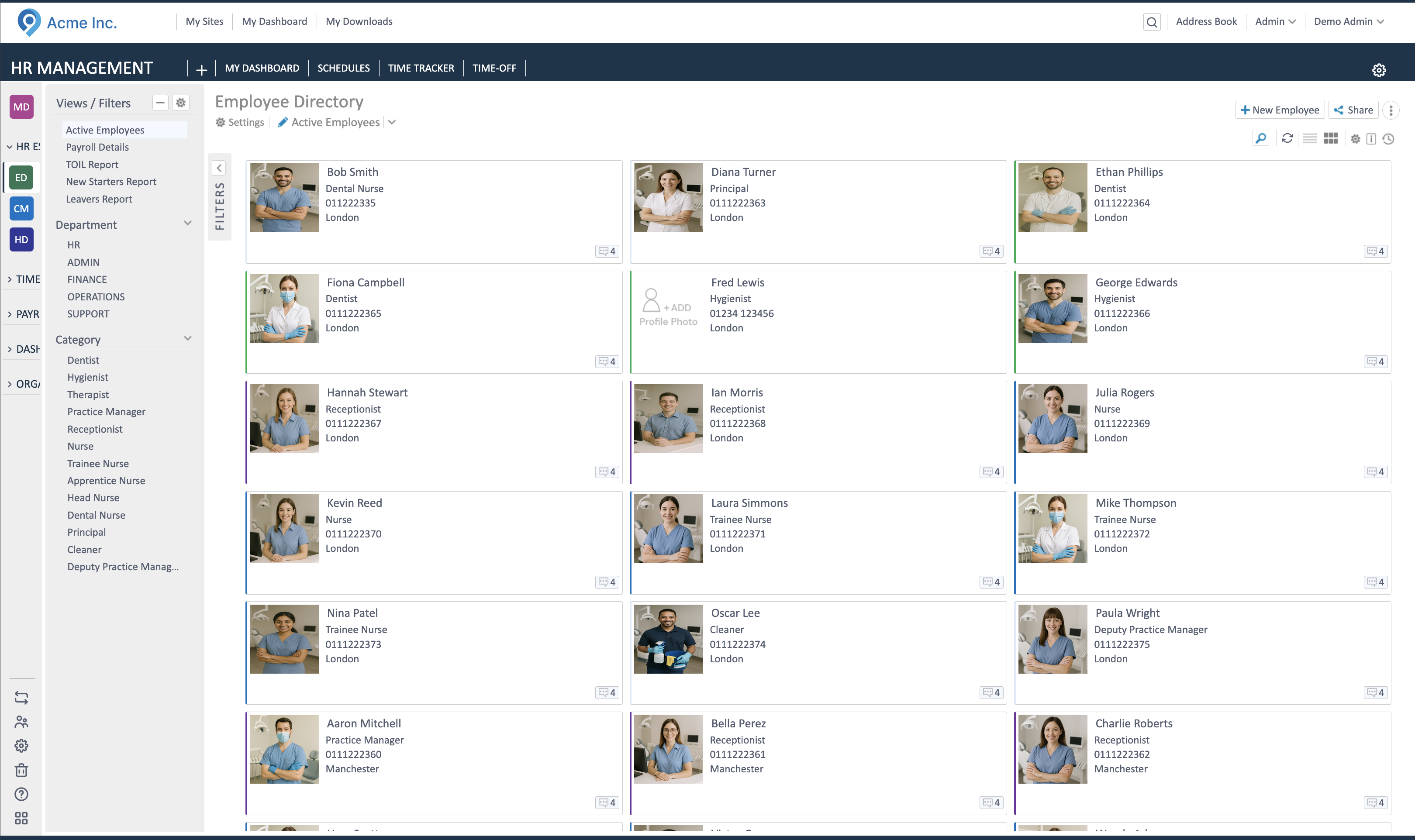
Task: Open the trash/recycle bin in the left sidebar
Action: click(21, 770)
